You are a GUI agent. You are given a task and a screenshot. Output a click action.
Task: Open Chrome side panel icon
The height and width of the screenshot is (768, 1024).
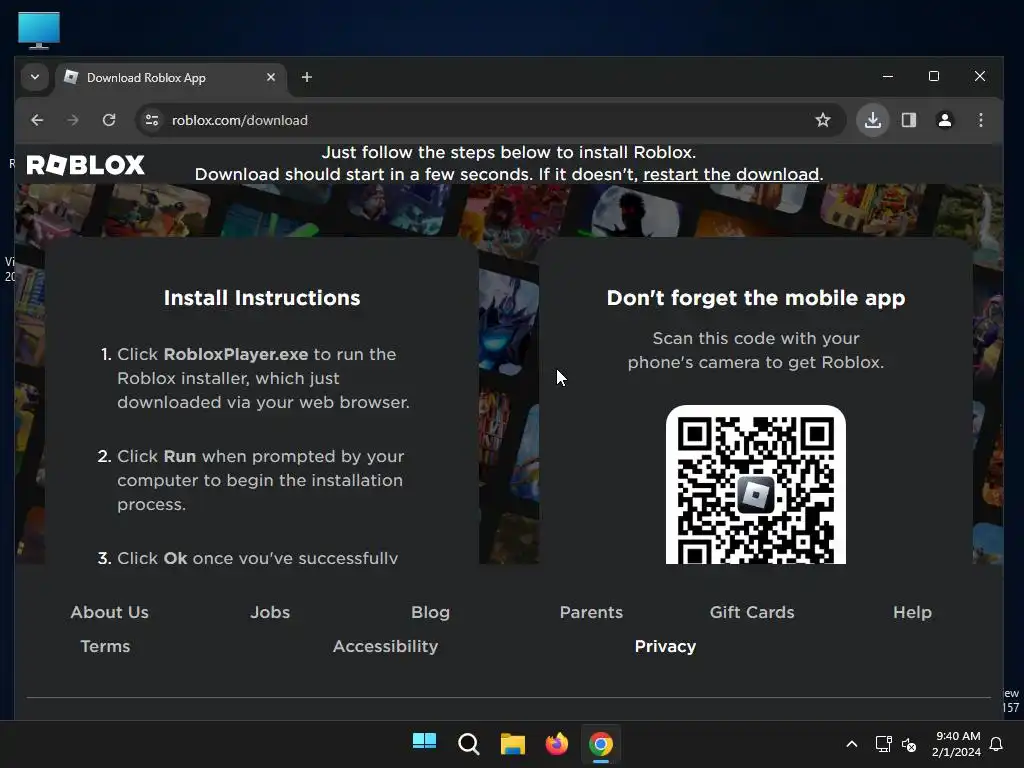(908, 120)
